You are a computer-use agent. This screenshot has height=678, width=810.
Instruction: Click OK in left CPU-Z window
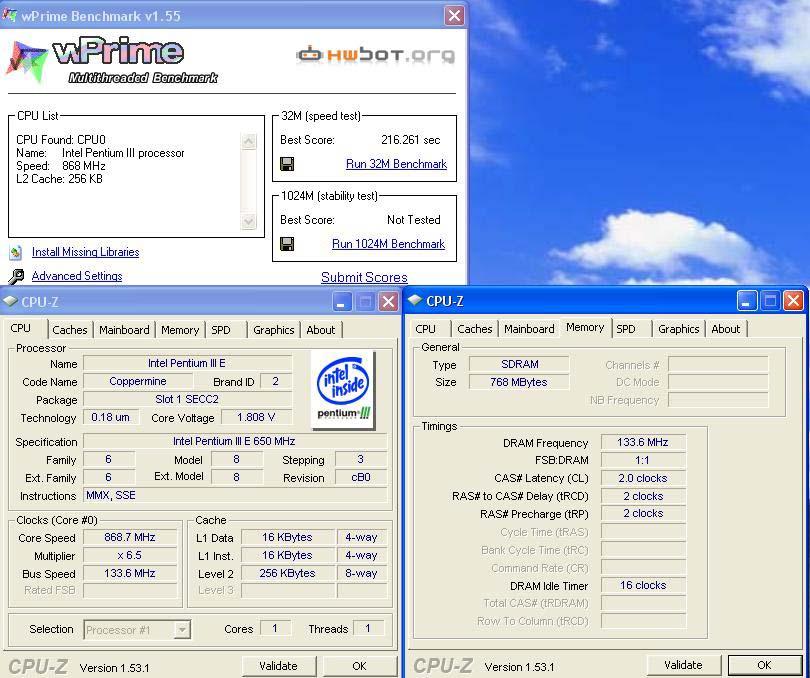(360, 666)
